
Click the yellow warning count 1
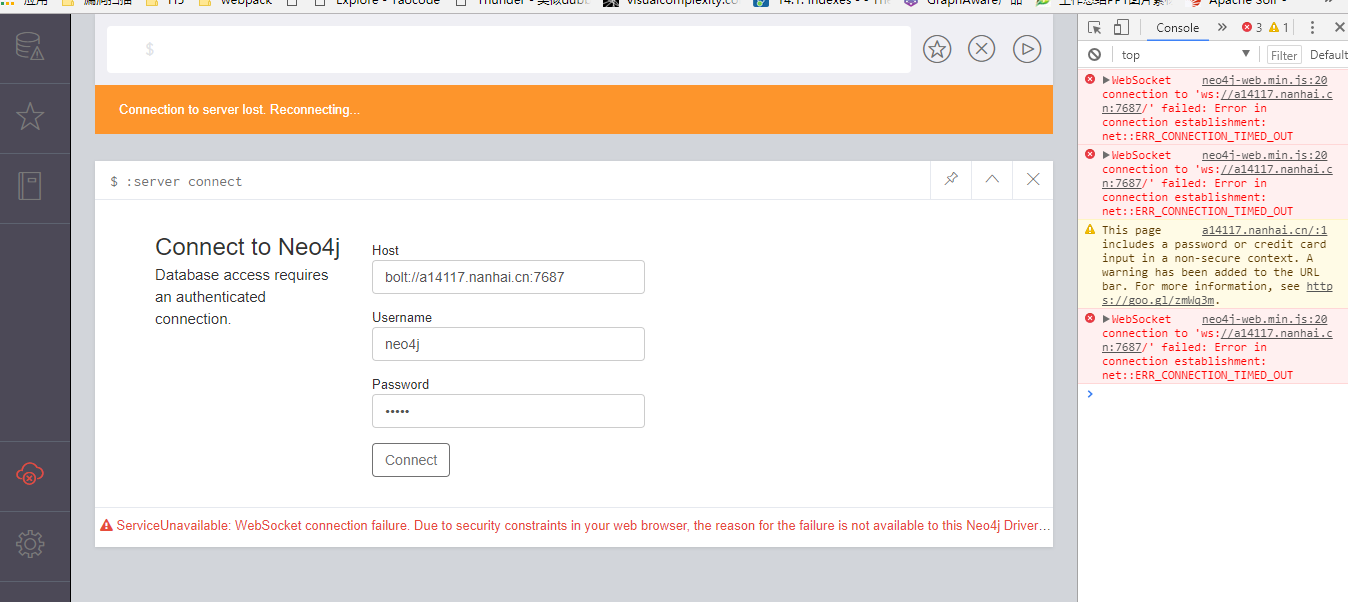pos(1279,28)
